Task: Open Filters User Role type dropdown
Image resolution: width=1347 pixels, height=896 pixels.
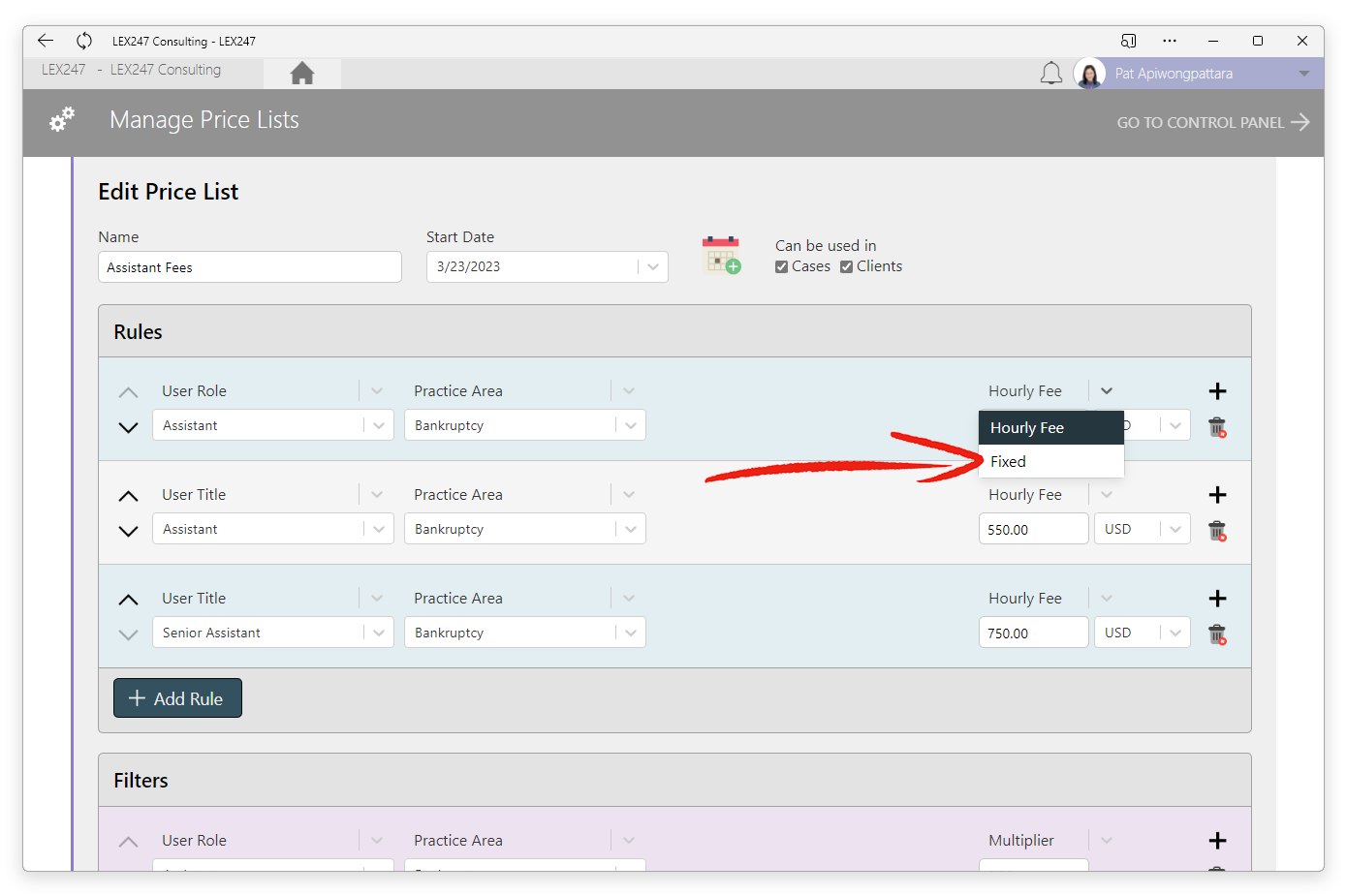Action: (x=377, y=841)
